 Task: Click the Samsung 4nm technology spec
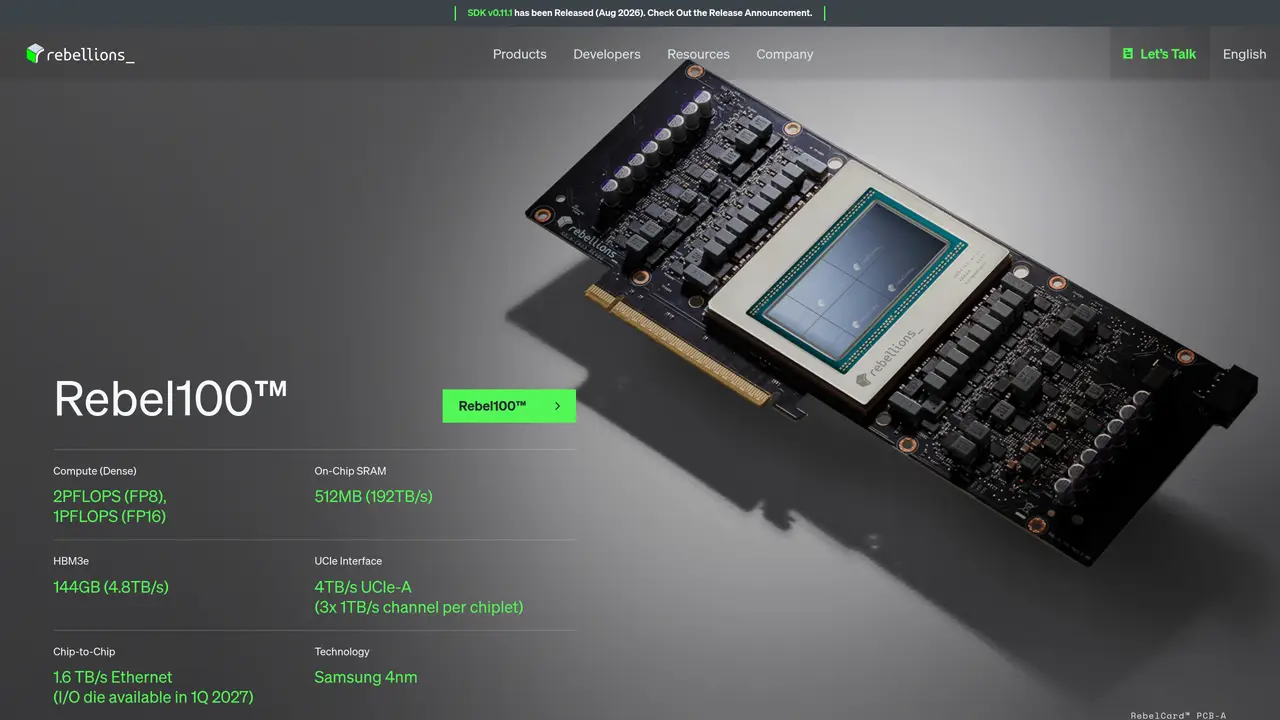tap(366, 677)
